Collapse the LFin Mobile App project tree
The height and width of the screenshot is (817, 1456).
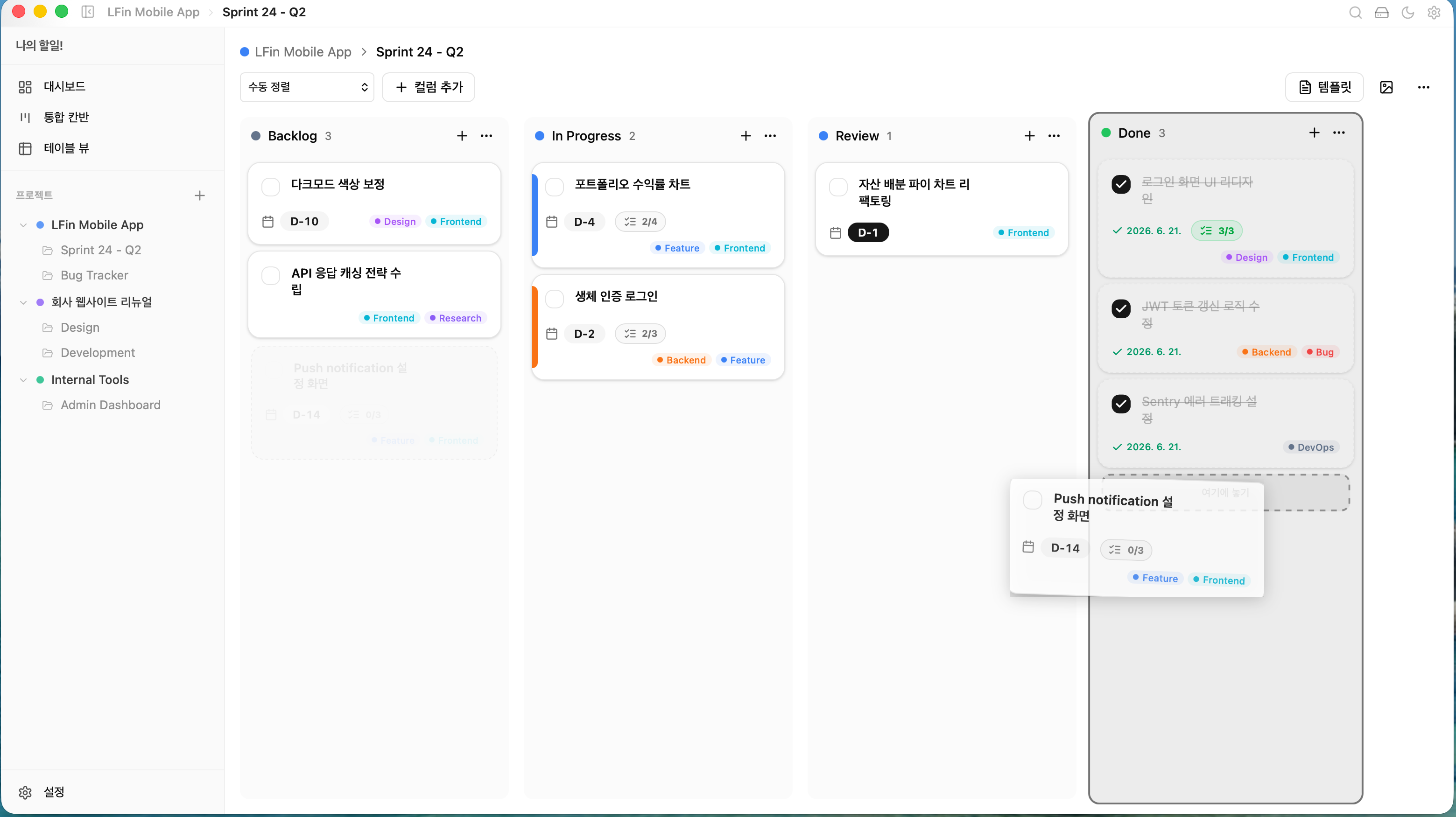[x=23, y=225]
